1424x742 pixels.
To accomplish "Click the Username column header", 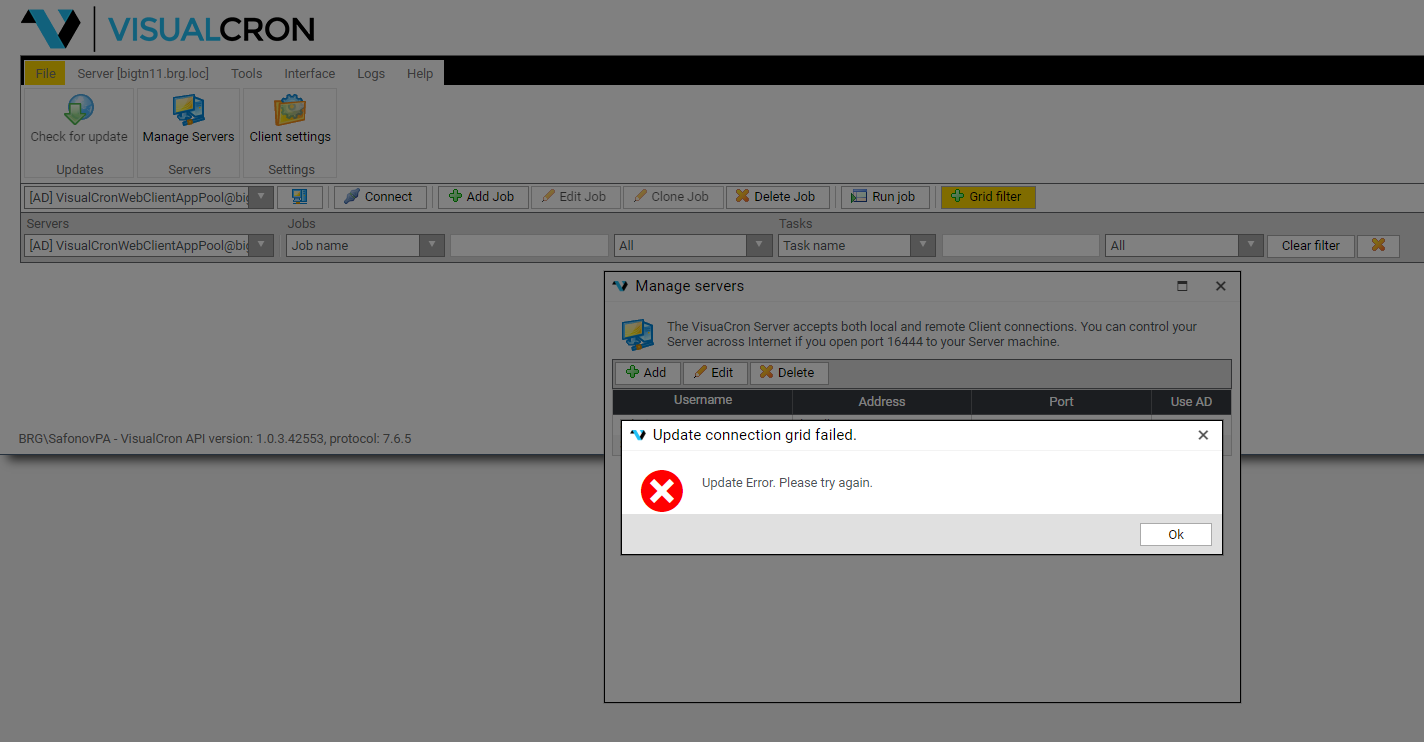I will [x=703, y=401].
